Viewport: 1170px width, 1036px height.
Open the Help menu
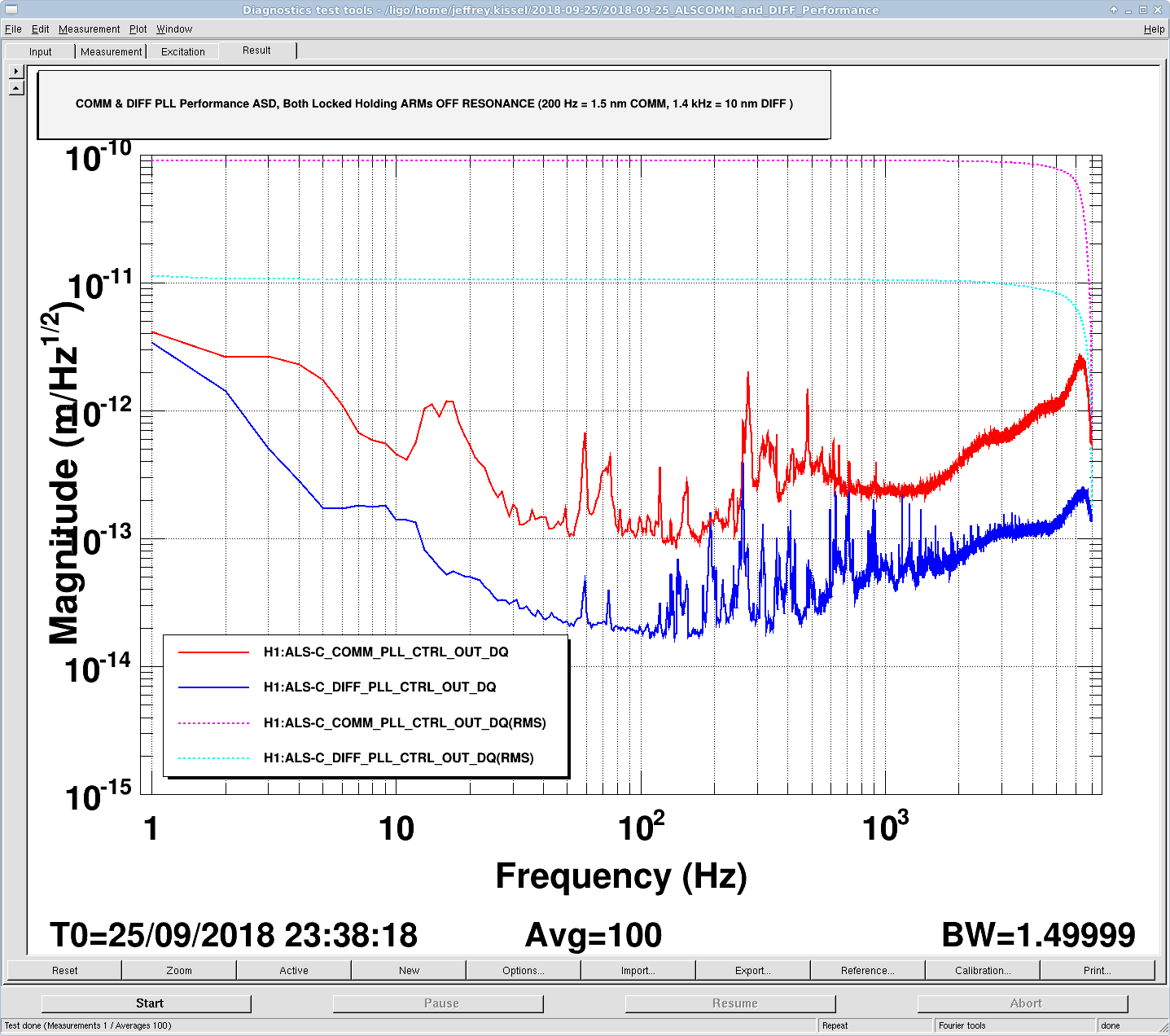(1154, 29)
